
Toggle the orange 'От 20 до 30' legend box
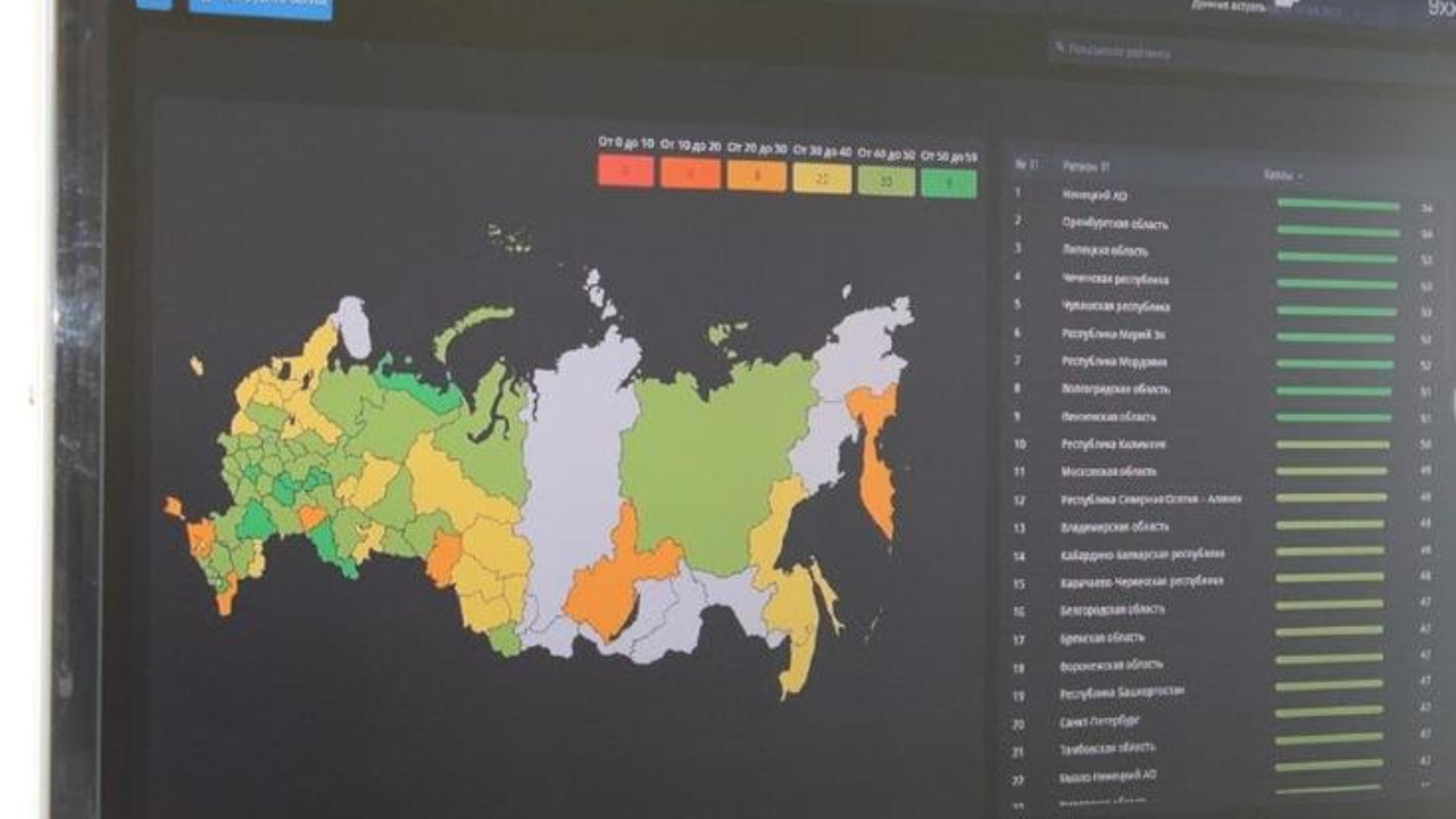point(756,176)
